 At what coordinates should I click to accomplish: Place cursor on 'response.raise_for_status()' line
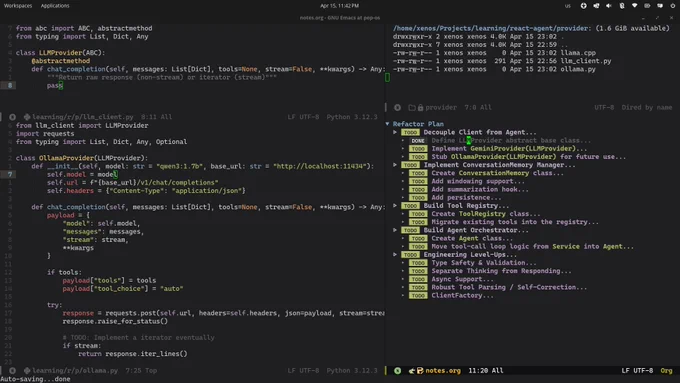point(115,321)
